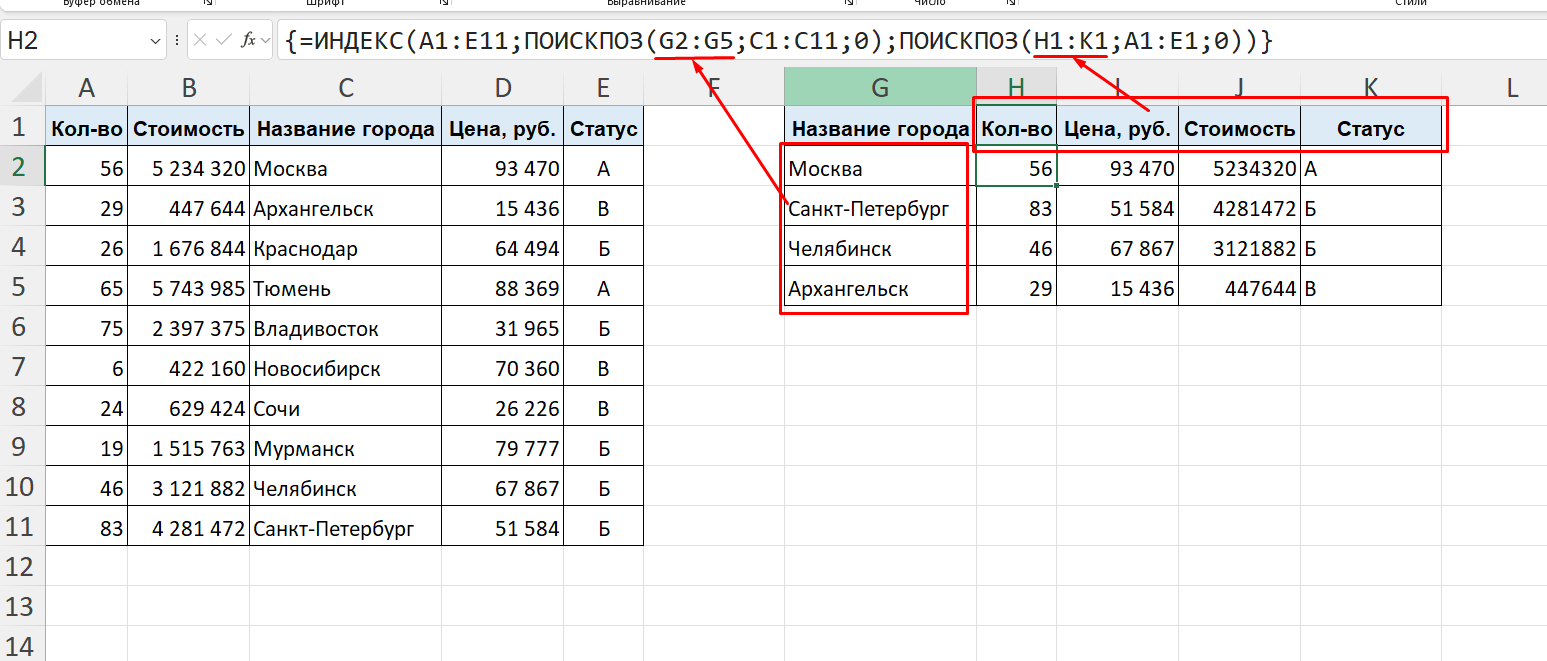Select column E header
This screenshot has width=1547, height=661.
(x=603, y=87)
